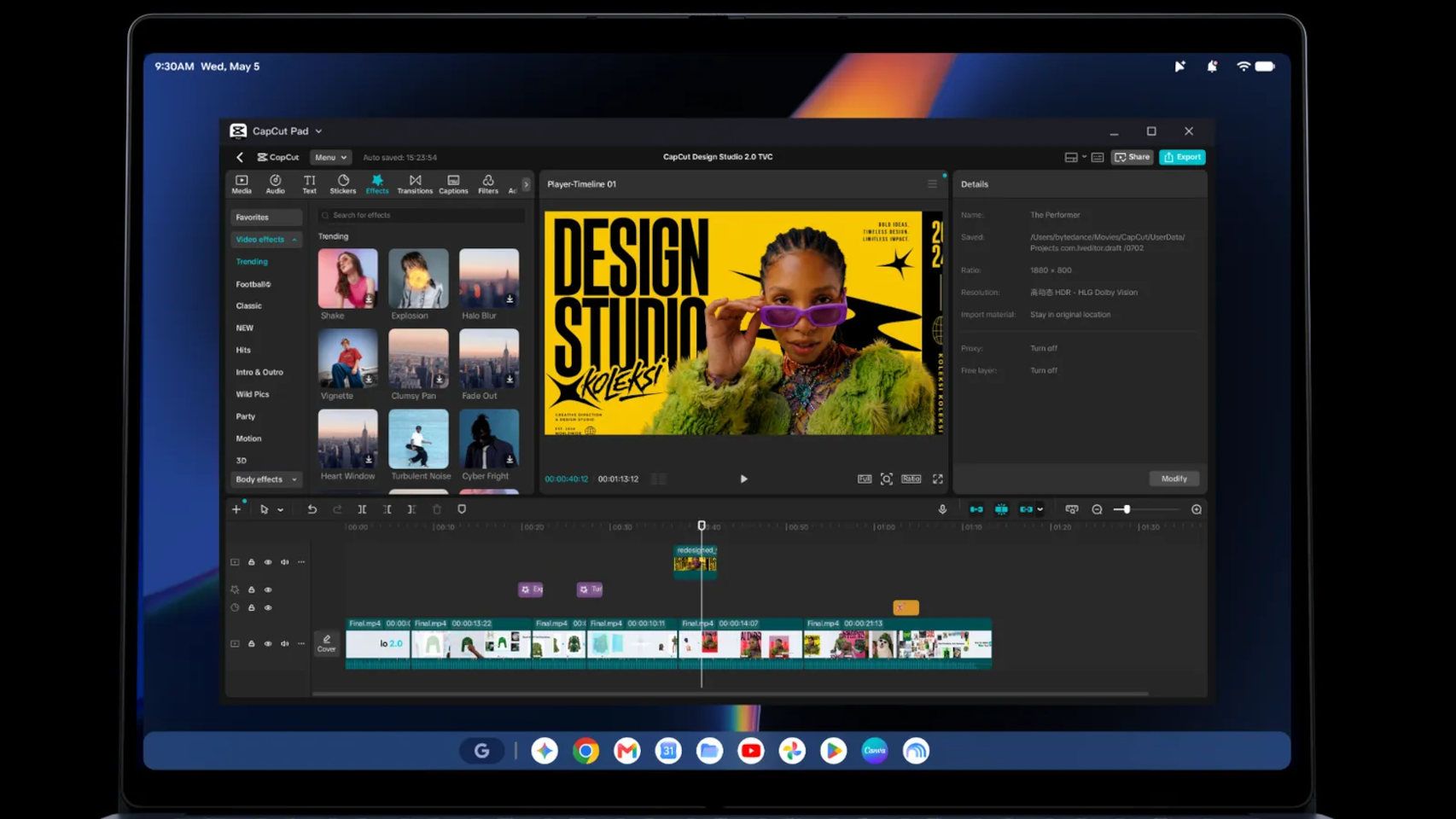1456x819 pixels.
Task: Add a marker with the shield icon
Action: click(x=462, y=509)
